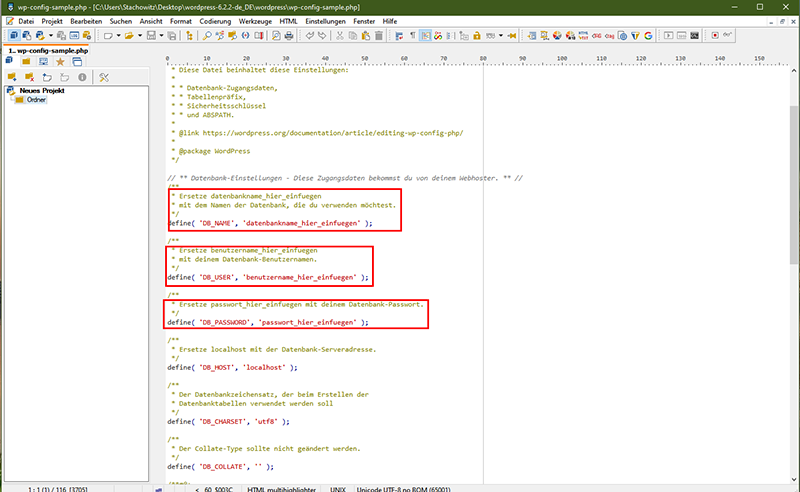Image resolution: width=800 pixels, height=492 pixels.
Task: Click the editor vertical scrollbar thumb
Action: click(x=794, y=185)
